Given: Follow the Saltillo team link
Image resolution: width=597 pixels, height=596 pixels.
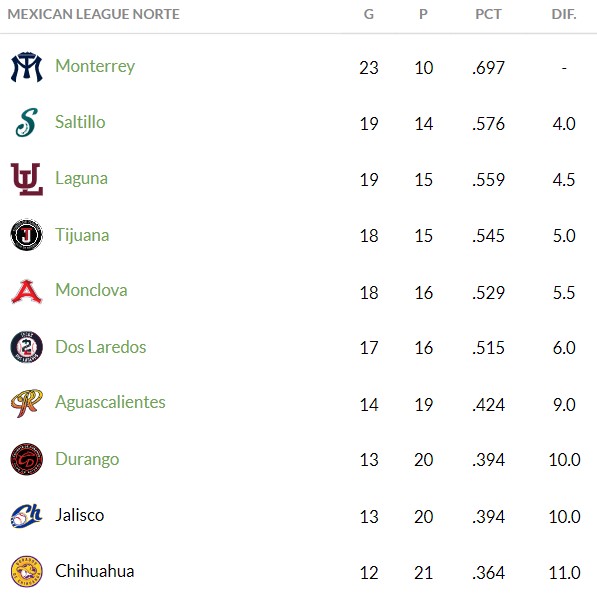Looking at the screenshot, I should pyautogui.click(x=80, y=122).
